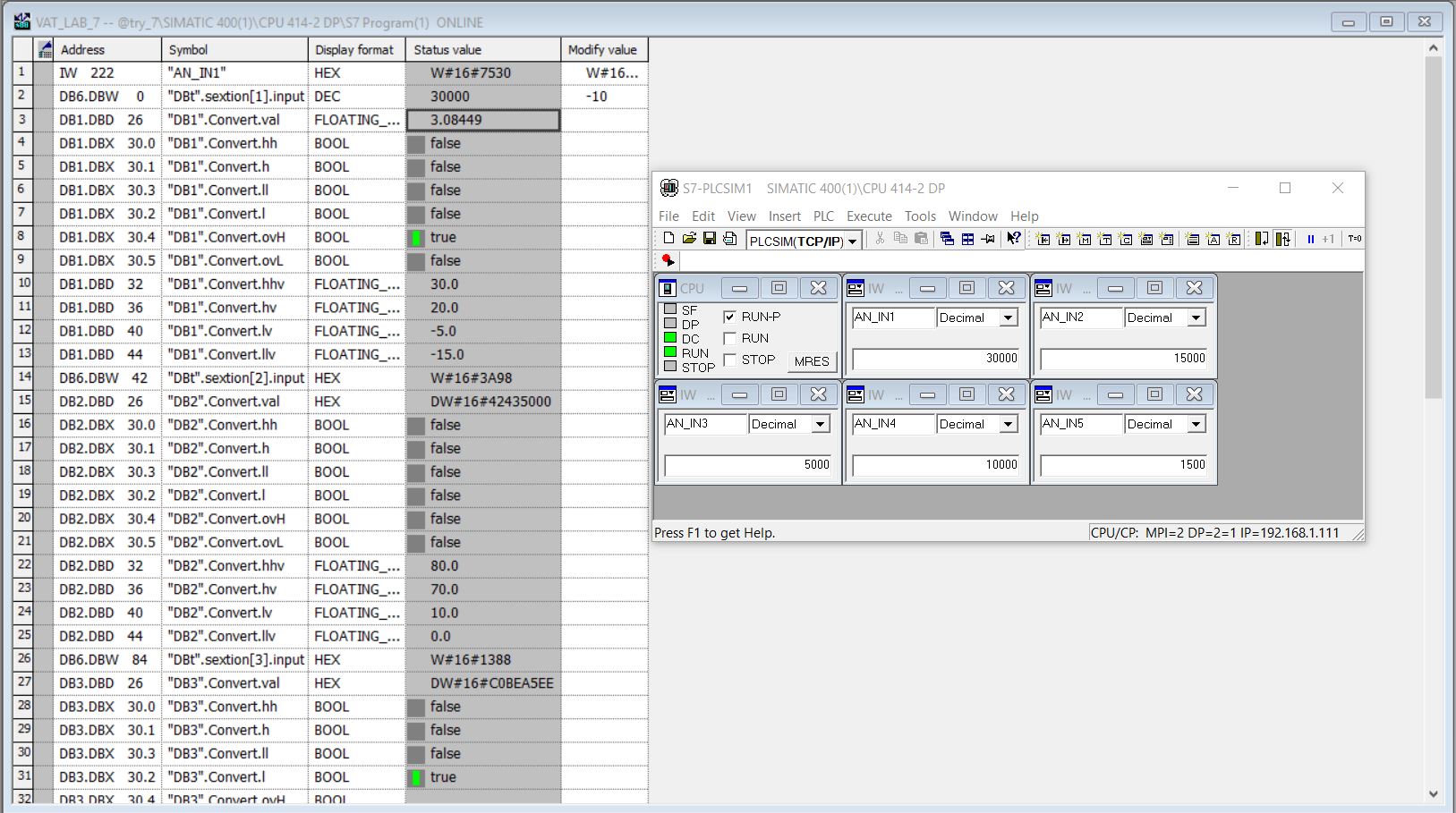The width and height of the screenshot is (1456, 813).
Task: Open a saved simulation via the folder icon
Action: coord(689,239)
